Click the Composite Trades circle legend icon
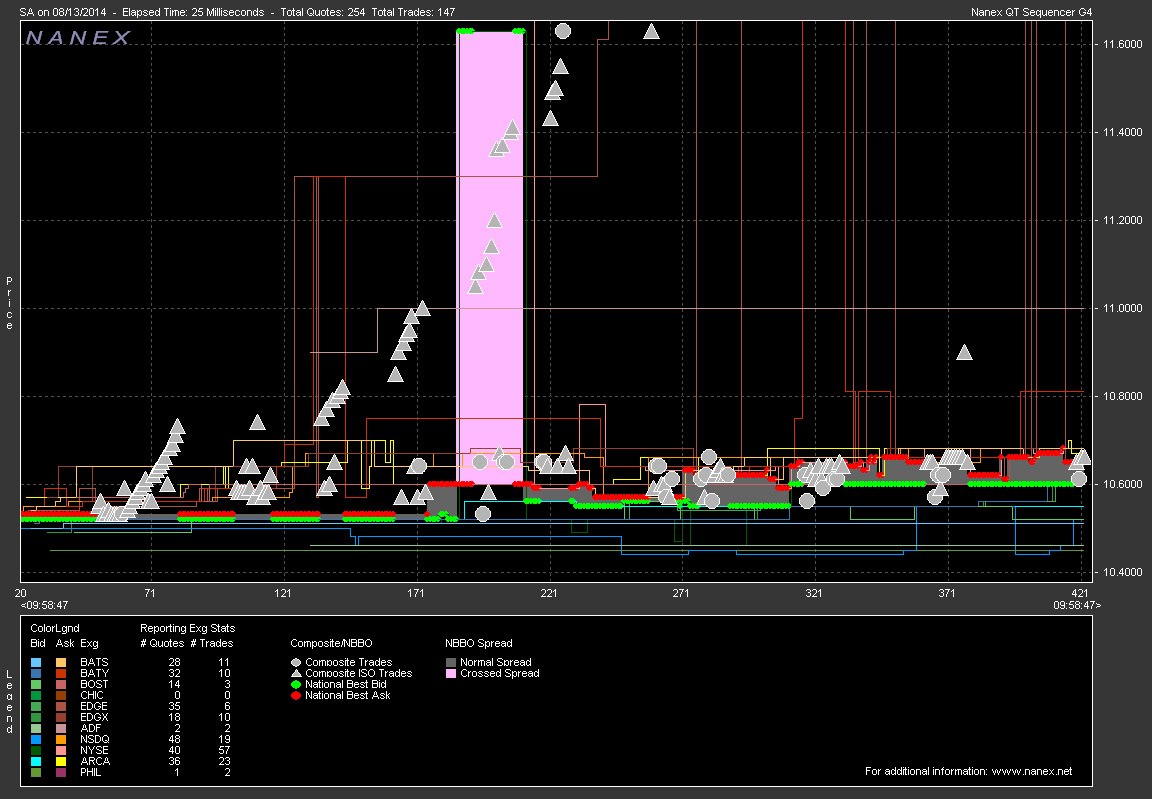Image resolution: width=1152 pixels, height=799 pixels. (296, 662)
